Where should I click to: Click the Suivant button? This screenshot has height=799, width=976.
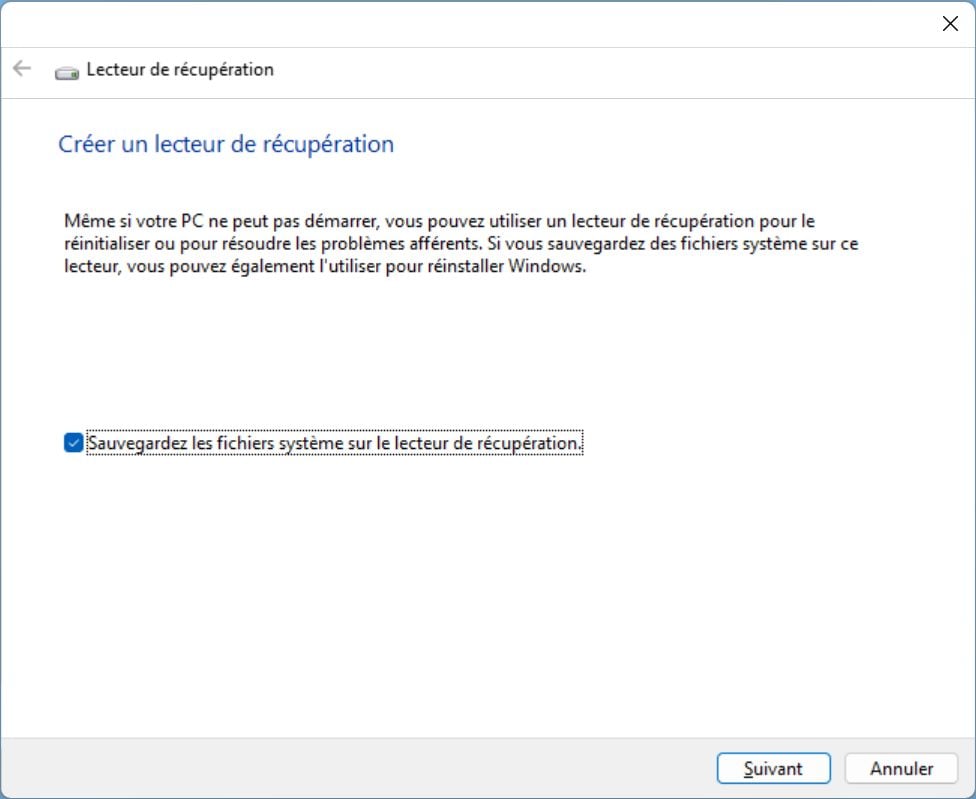(773, 768)
